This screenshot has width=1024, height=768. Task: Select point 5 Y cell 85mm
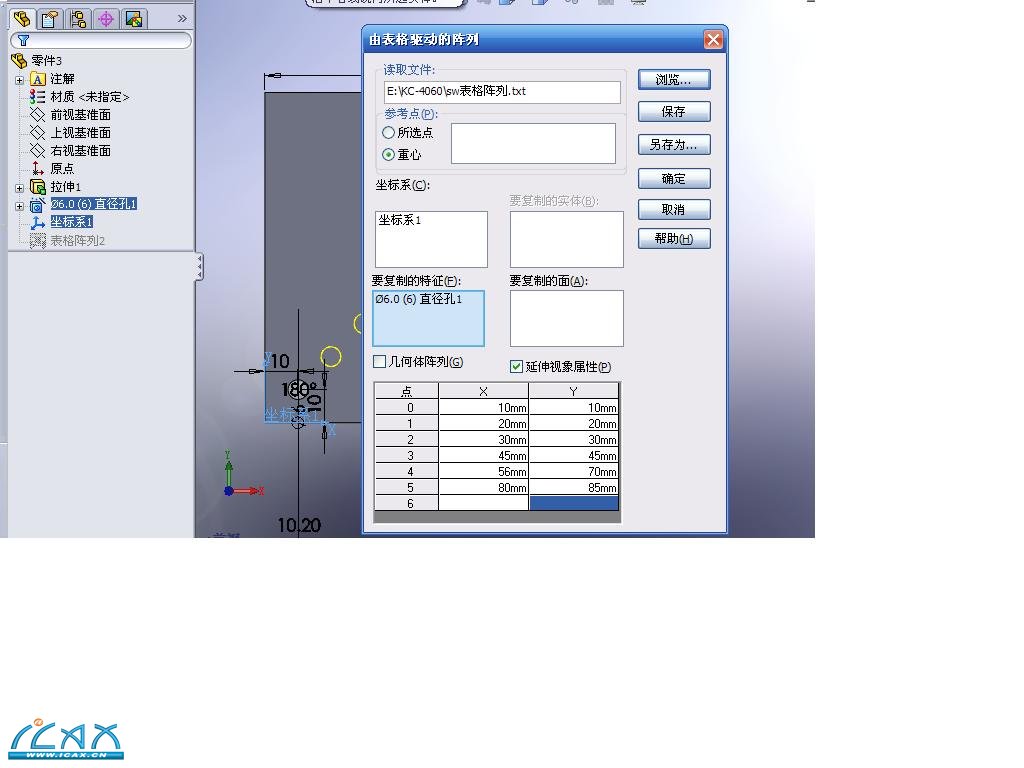(x=573, y=487)
